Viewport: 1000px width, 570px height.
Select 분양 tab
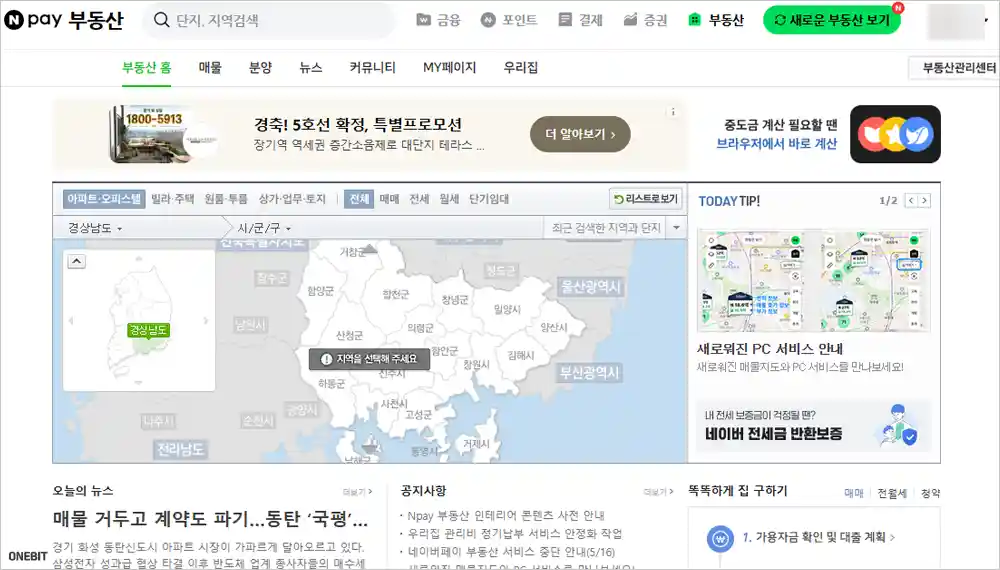click(260, 68)
